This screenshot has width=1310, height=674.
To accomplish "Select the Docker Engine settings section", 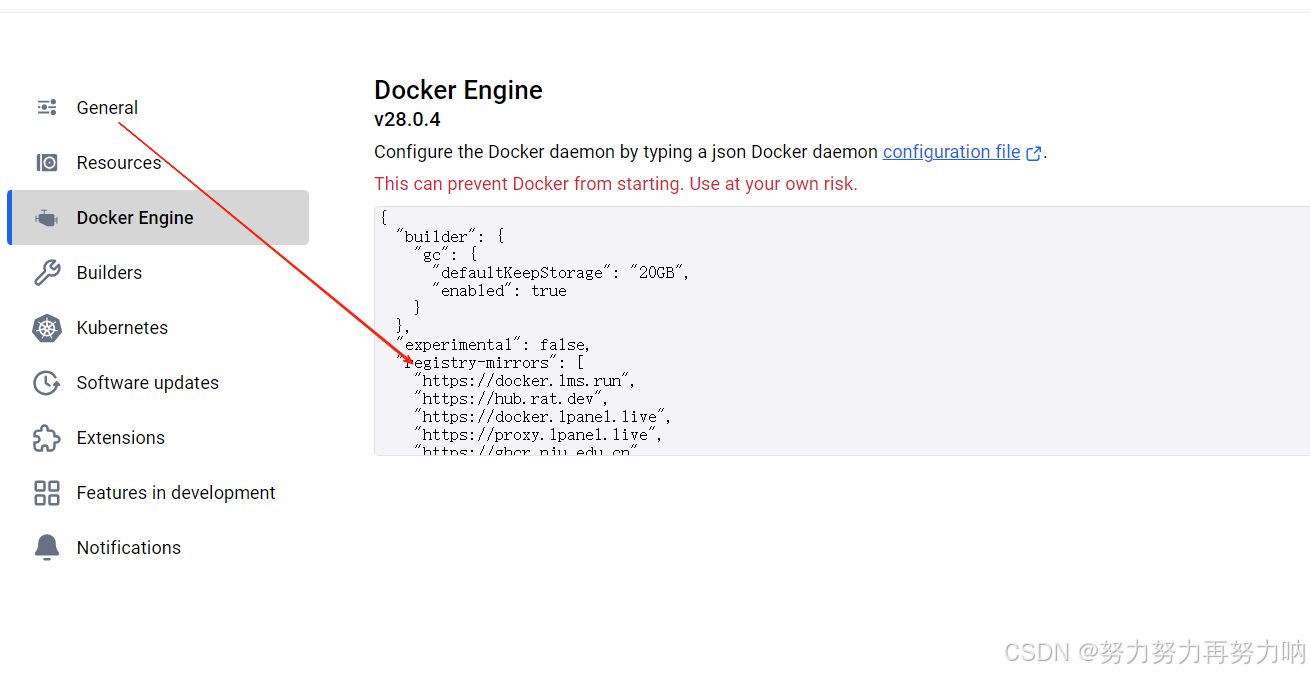I will click(158, 217).
